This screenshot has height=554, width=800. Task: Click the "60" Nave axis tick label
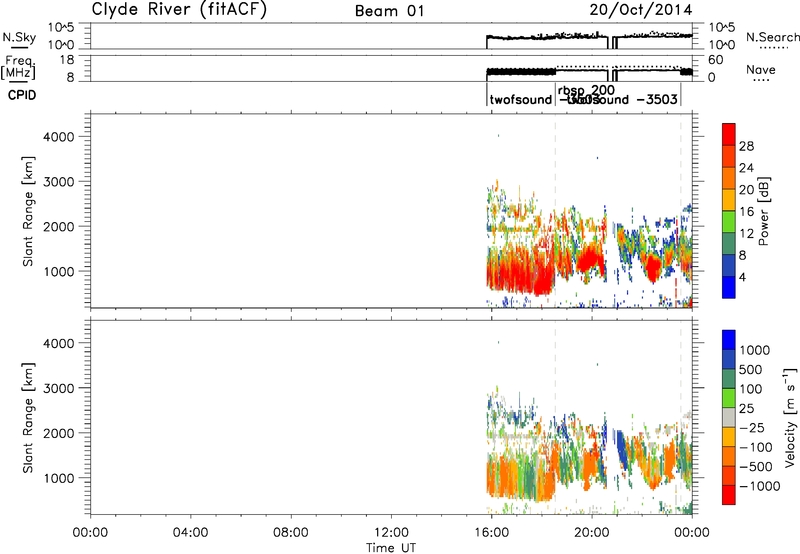coord(716,60)
